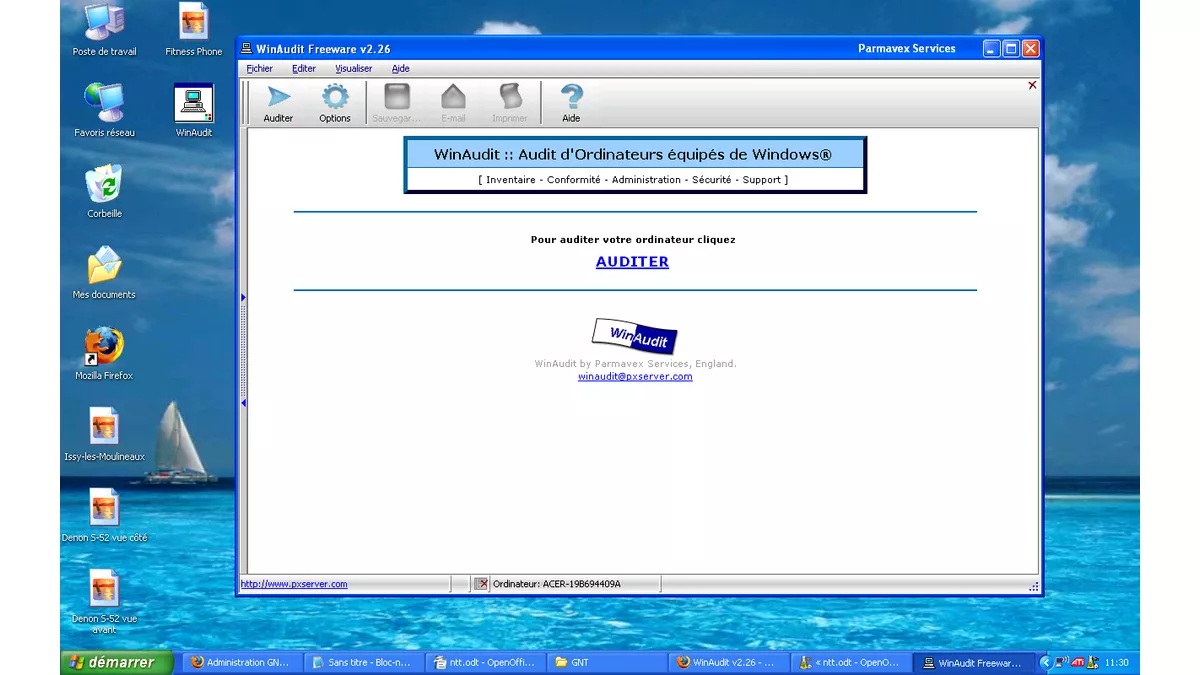
Task: Open the http://www.pxserver.com status bar link
Action: 294,584
